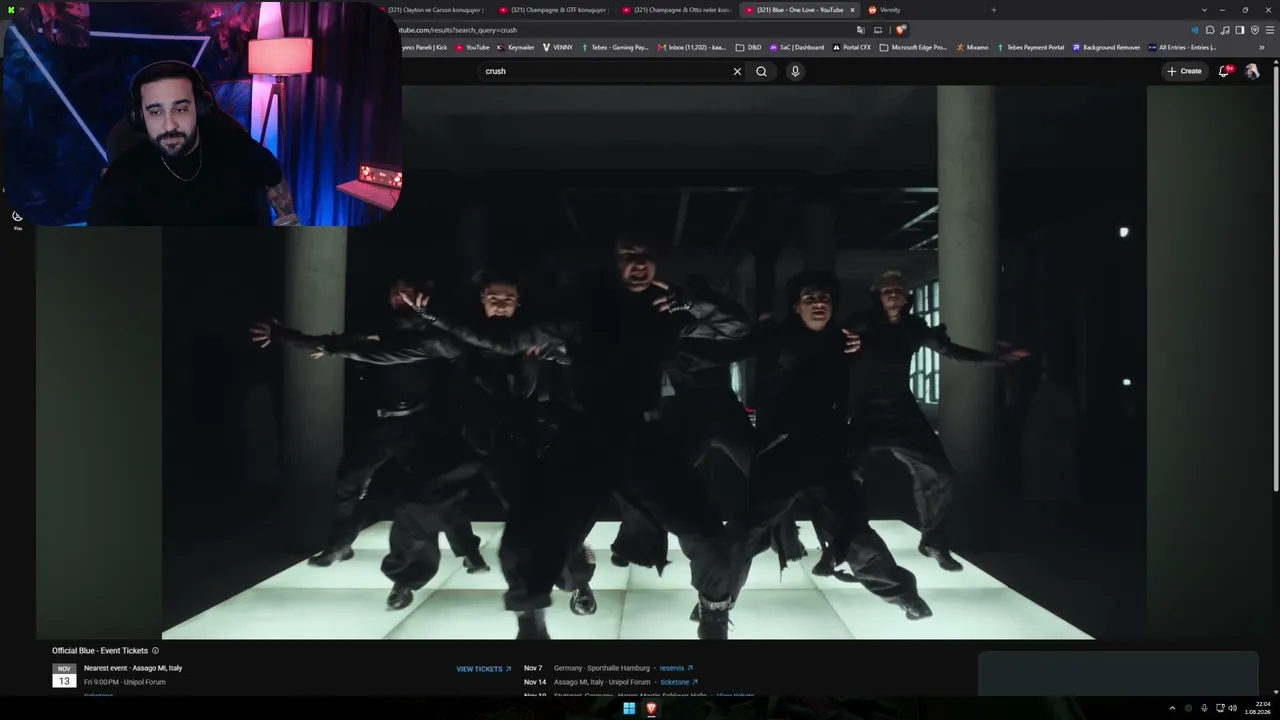
Task: Click the Official Blue - Event Tickets heading
Action: (x=100, y=651)
